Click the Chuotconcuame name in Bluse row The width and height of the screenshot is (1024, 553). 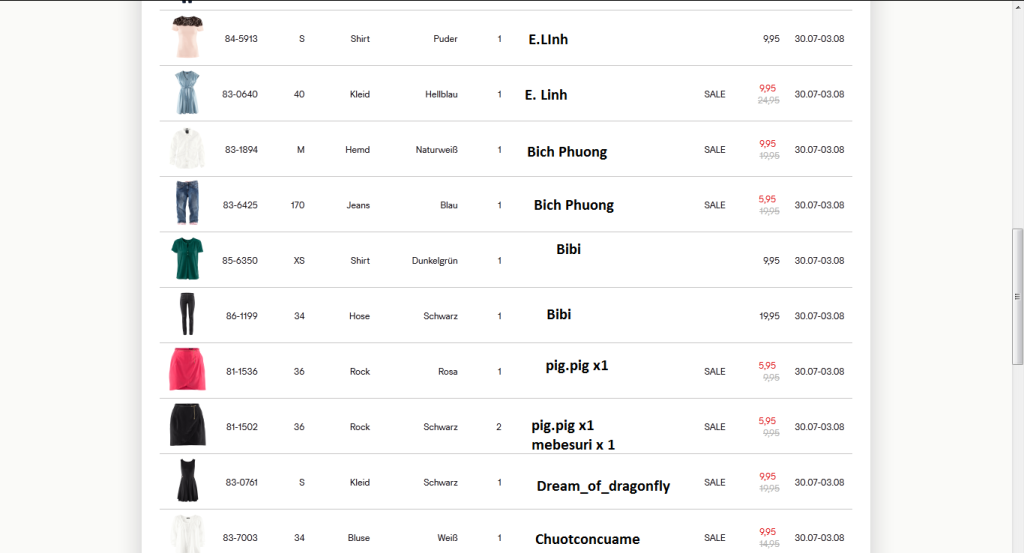(x=587, y=539)
